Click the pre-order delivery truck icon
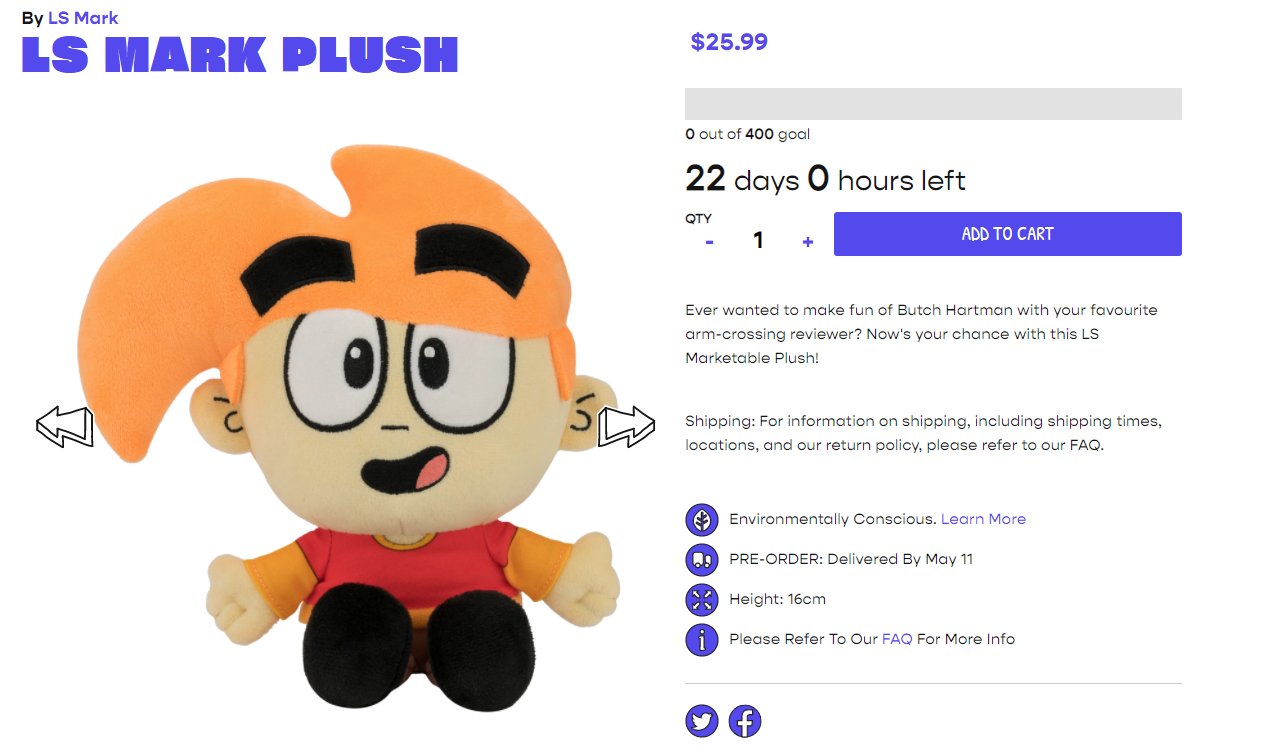This screenshot has width=1273, height=754. 702,560
